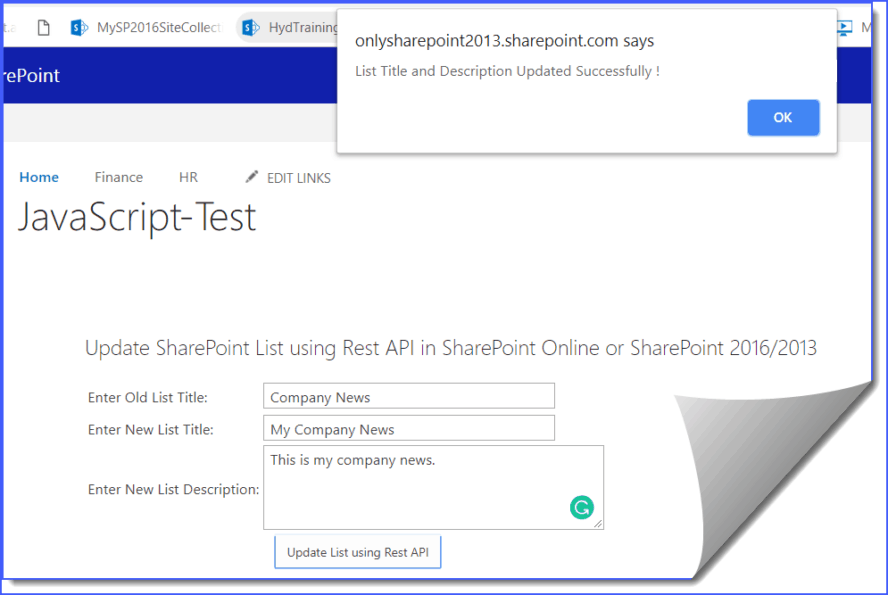Viewport: 888px width, 595px height.
Task: Click the partial tab icon at top-left corner
Action: pyautogui.click(x=8, y=27)
